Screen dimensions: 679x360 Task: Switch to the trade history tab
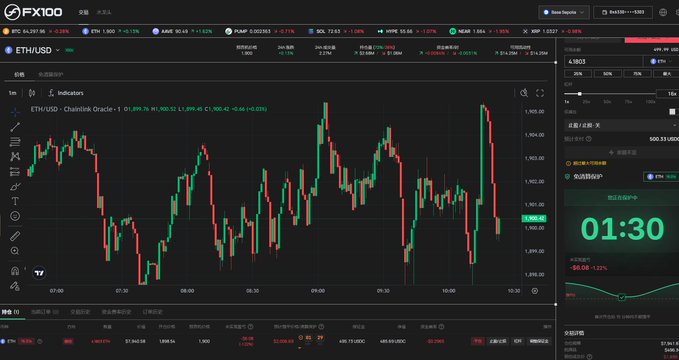tap(80, 312)
